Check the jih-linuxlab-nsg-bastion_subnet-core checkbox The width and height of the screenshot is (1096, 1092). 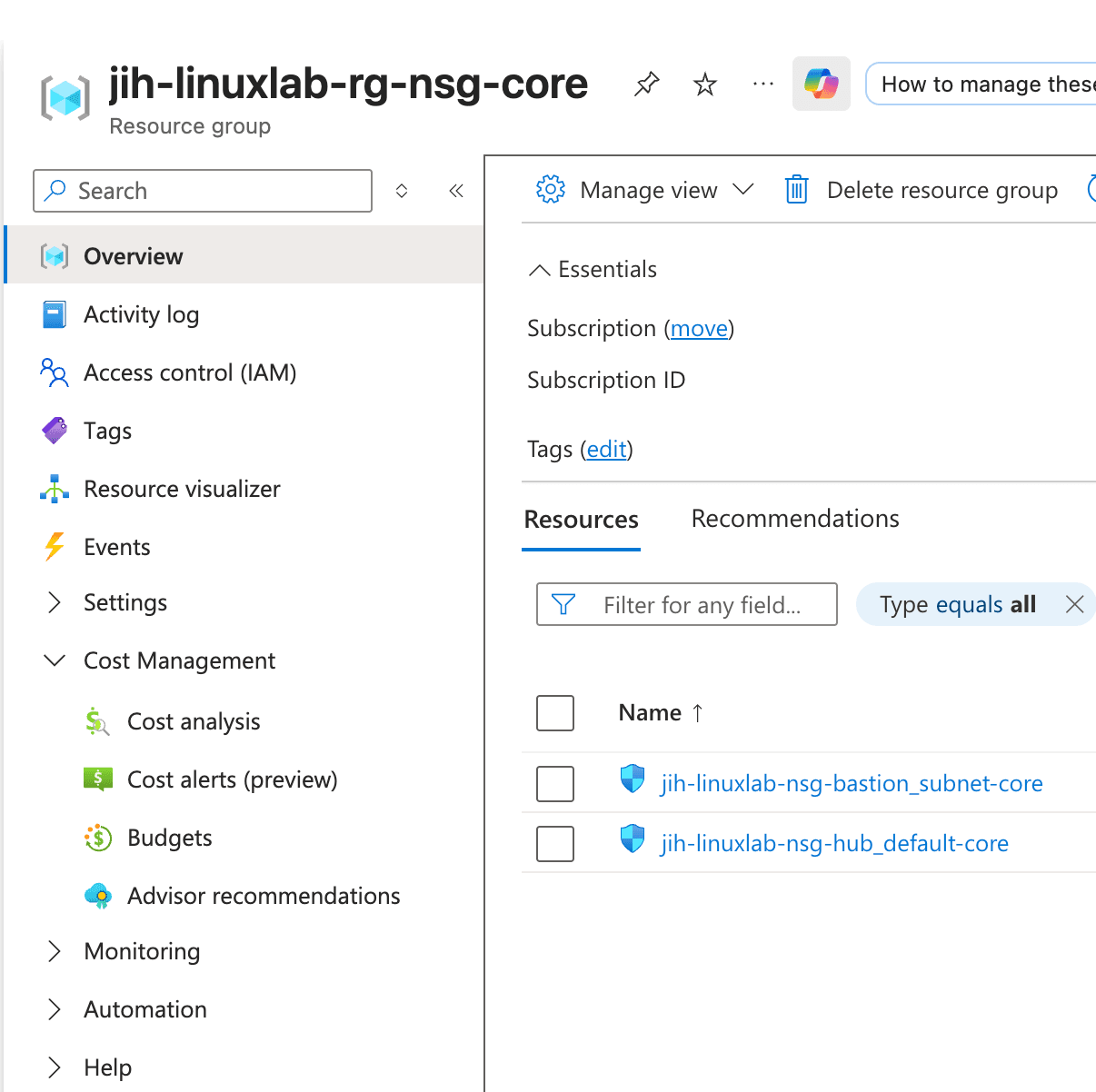pyautogui.click(x=554, y=783)
